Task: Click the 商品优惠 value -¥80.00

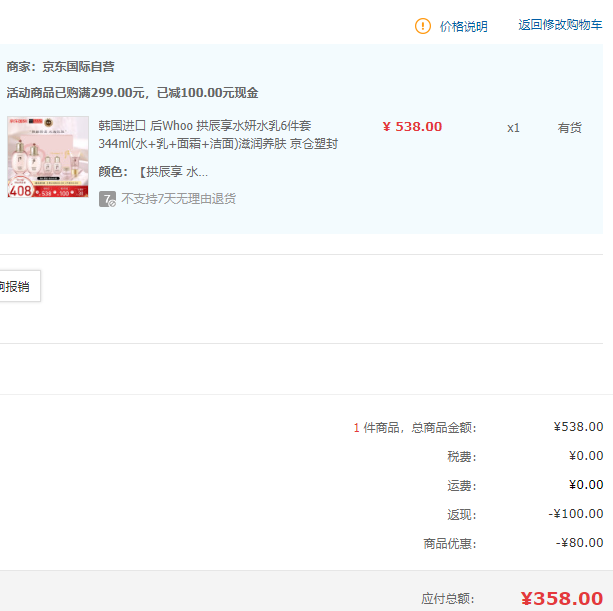Action: [x=579, y=543]
